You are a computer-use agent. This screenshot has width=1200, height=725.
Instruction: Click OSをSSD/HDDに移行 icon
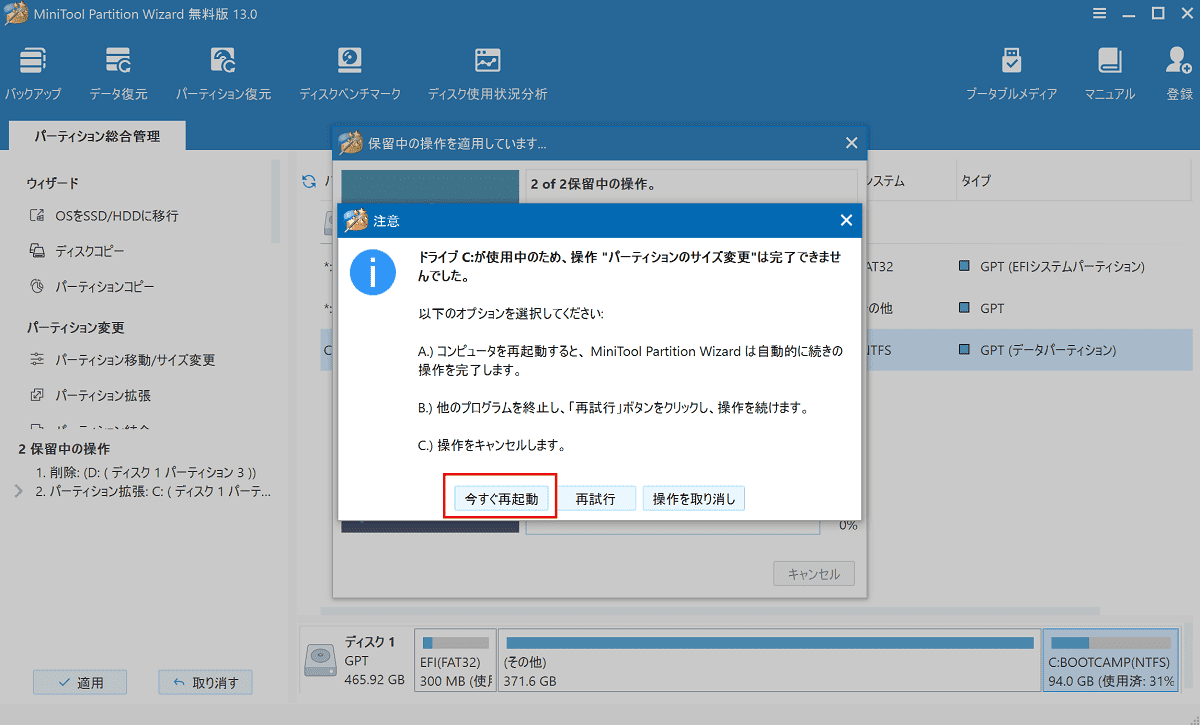click(37, 216)
